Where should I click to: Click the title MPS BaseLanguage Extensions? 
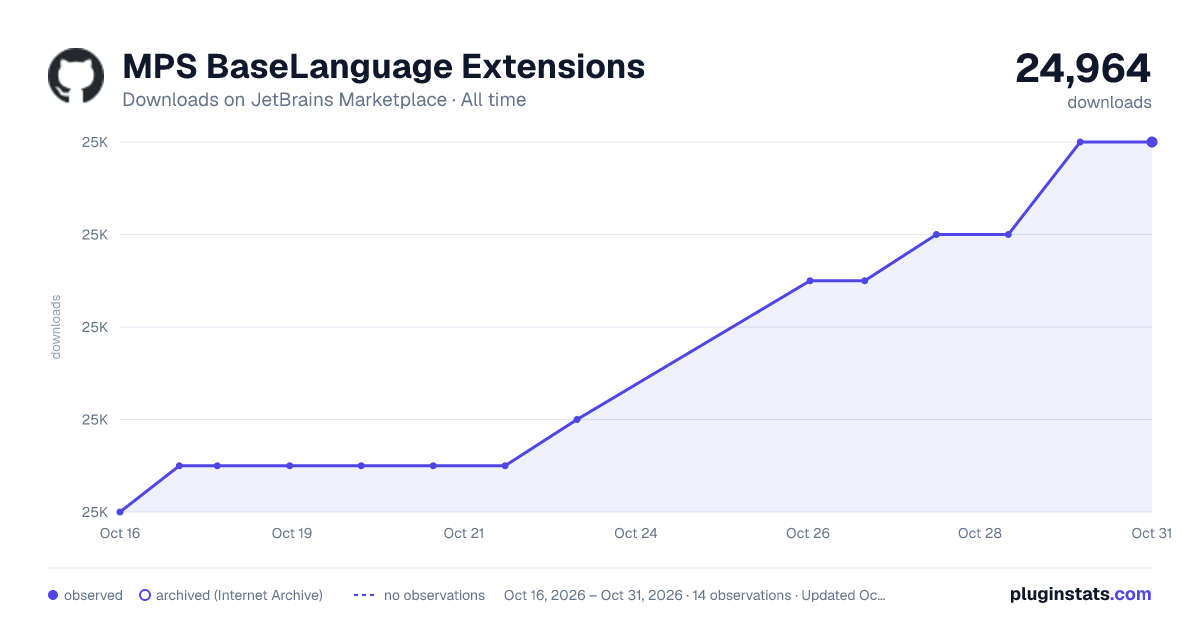(383, 66)
